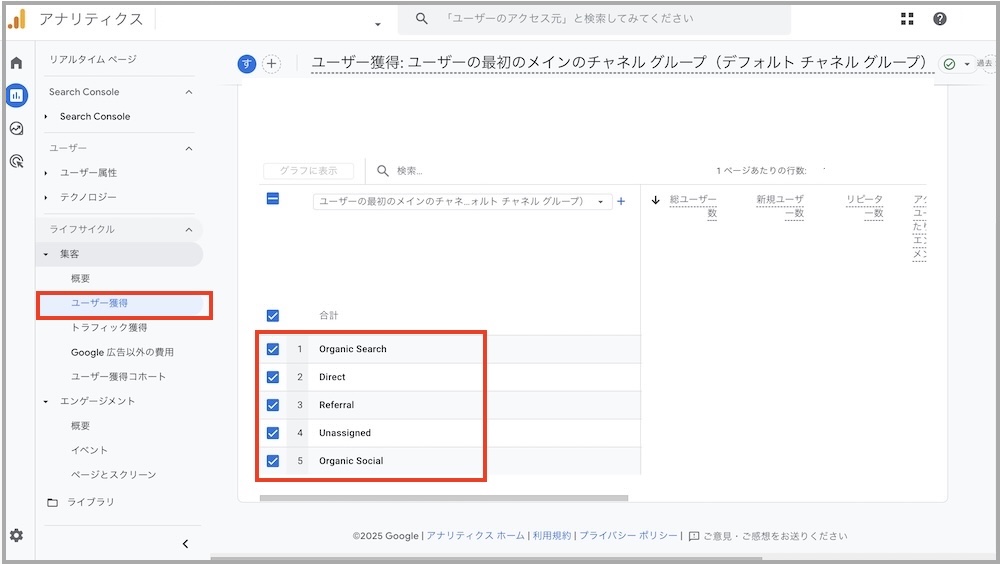
Task: Open the Google apps grid icon
Action: 907,19
